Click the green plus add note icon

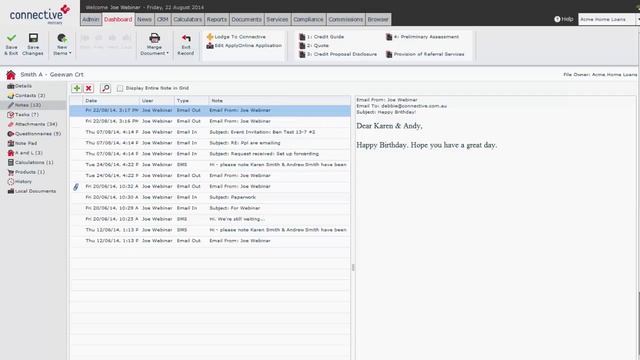[77, 88]
